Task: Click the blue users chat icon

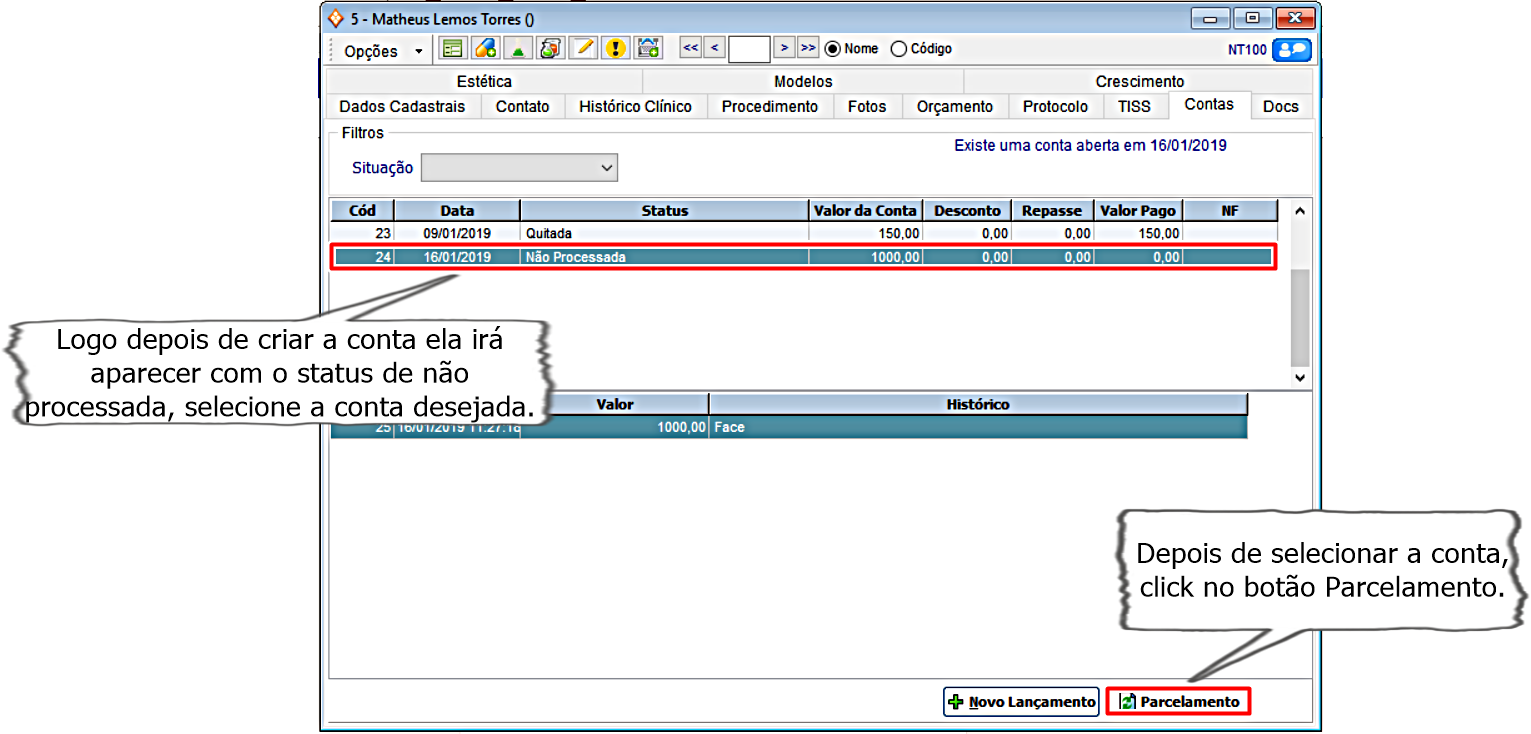Action: coord(1291,49)
